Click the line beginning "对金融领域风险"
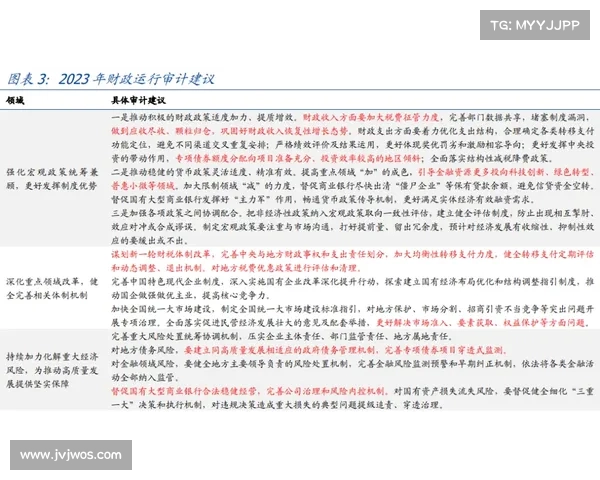This screenshot has height=480, width=600. click(x=352, y=364)
